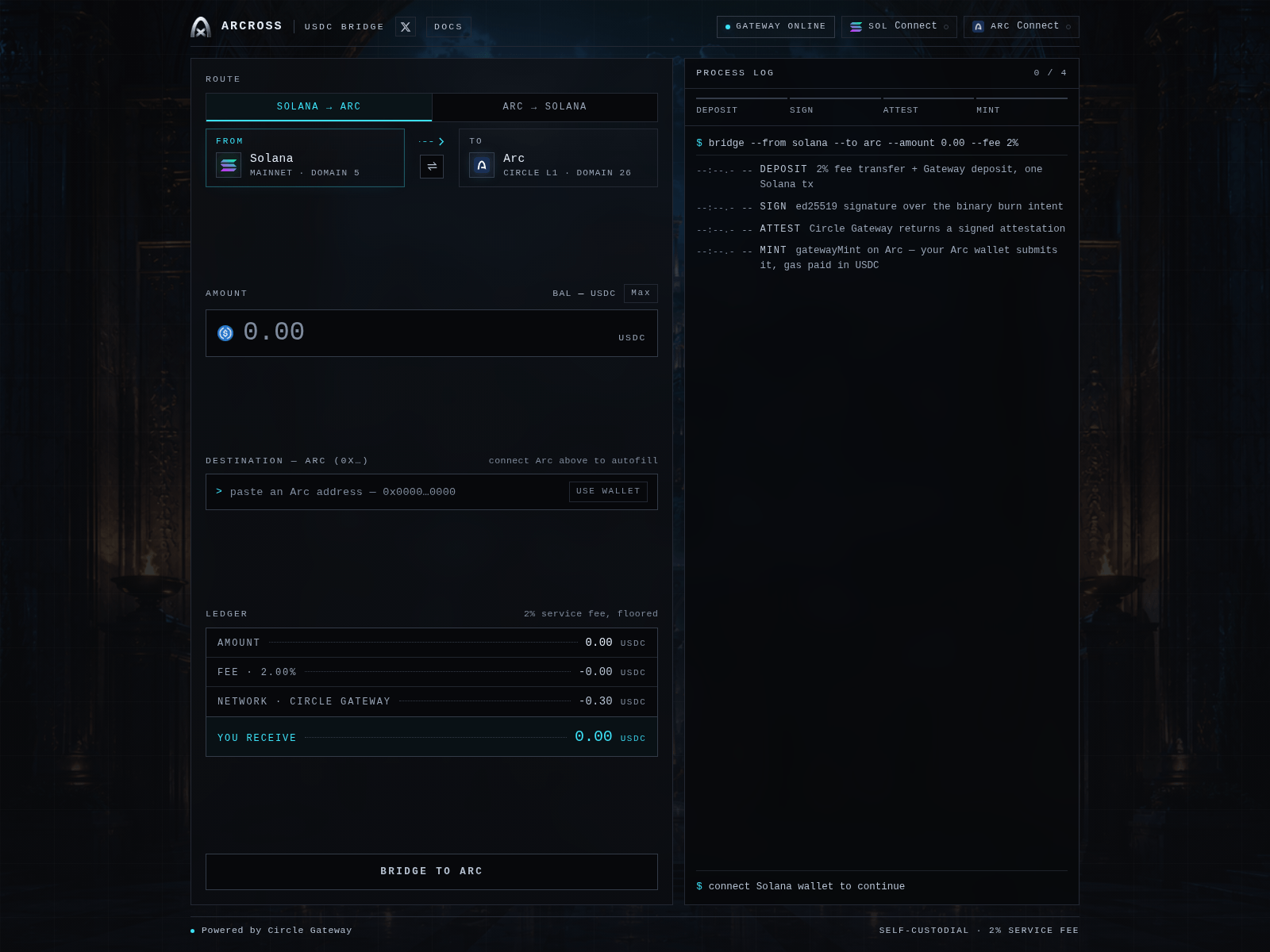Open the X (Twitter) link icon
This screenshot has height=952, width=1270.
(x=406, y=27)
